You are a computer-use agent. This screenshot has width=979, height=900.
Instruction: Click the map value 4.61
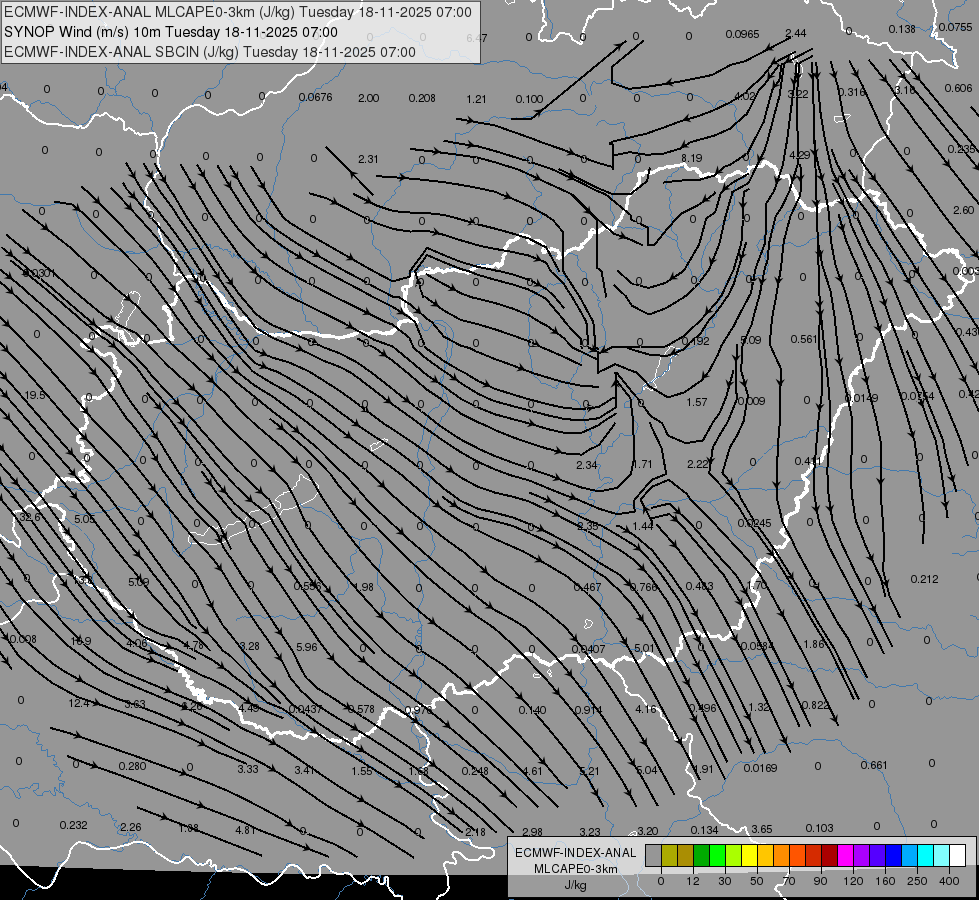[x=533, y=771]
